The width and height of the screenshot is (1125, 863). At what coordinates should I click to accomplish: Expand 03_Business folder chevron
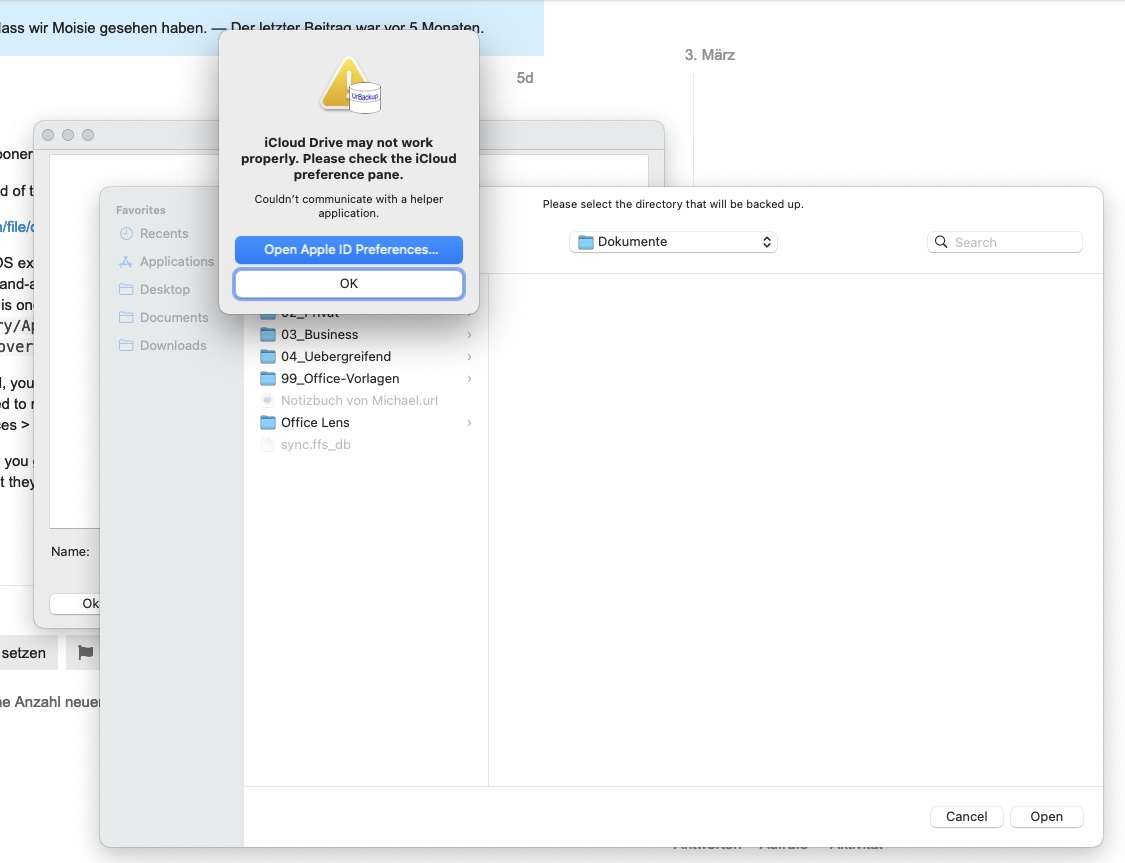click(469, 335)
